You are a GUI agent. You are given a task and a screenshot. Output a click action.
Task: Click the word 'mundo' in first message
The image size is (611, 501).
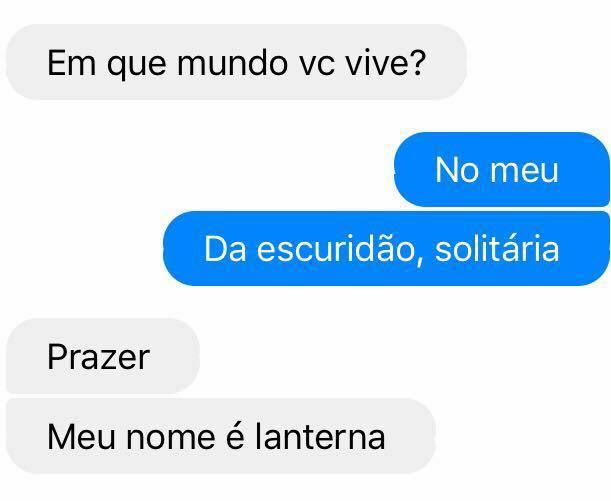pos(232,62)
